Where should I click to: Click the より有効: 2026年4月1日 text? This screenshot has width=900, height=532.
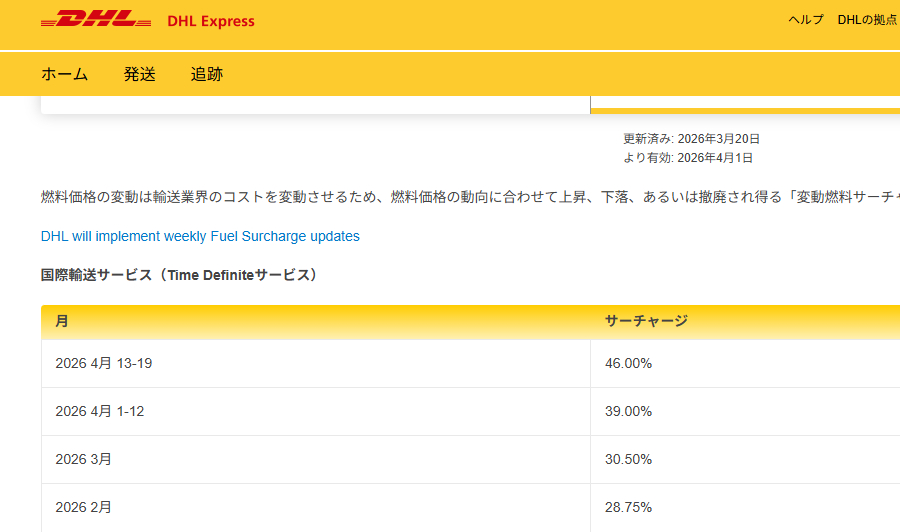point(688,158)
